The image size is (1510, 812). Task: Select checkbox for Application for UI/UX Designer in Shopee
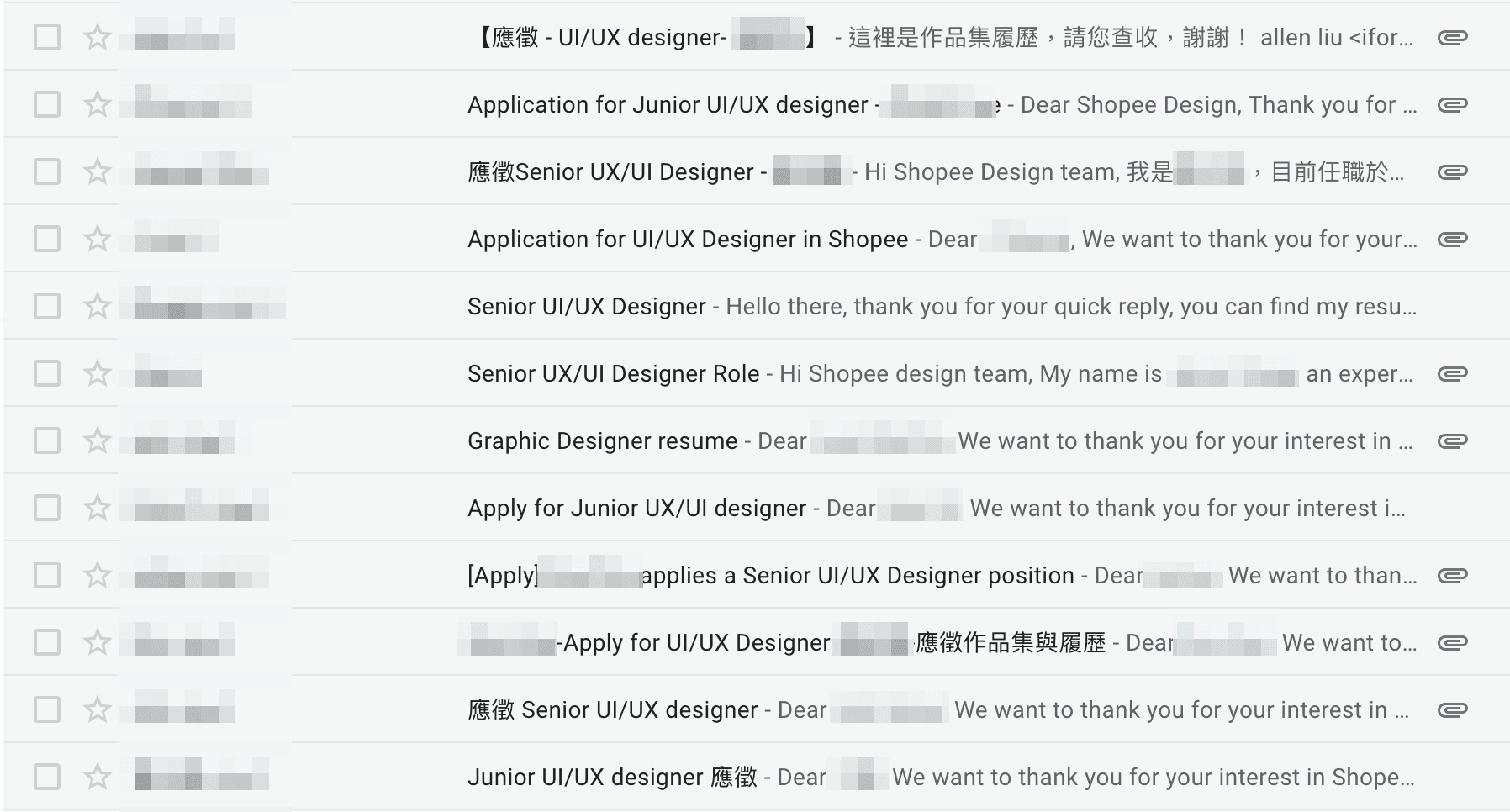47,239
